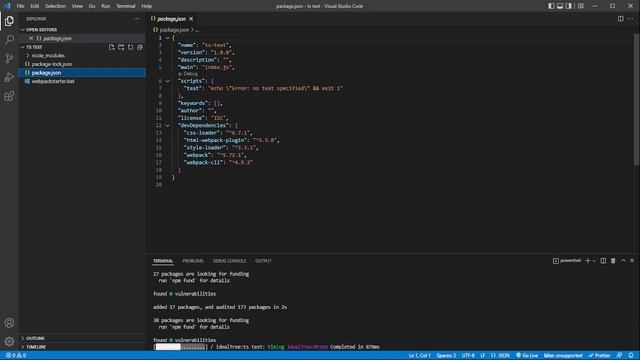The image size is (640, 360).
Task: Click the New Folder icon in Explorer
Action: point(121,47)
